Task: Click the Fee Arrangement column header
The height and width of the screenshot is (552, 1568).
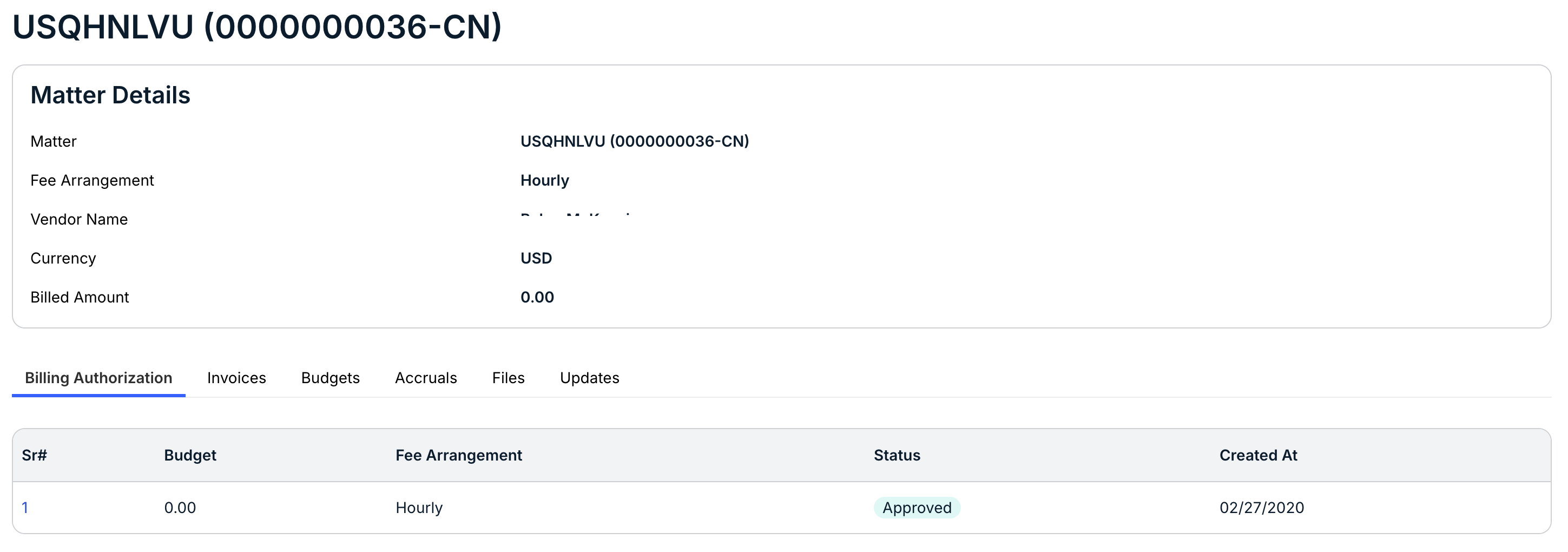Action: coord(458,455)
